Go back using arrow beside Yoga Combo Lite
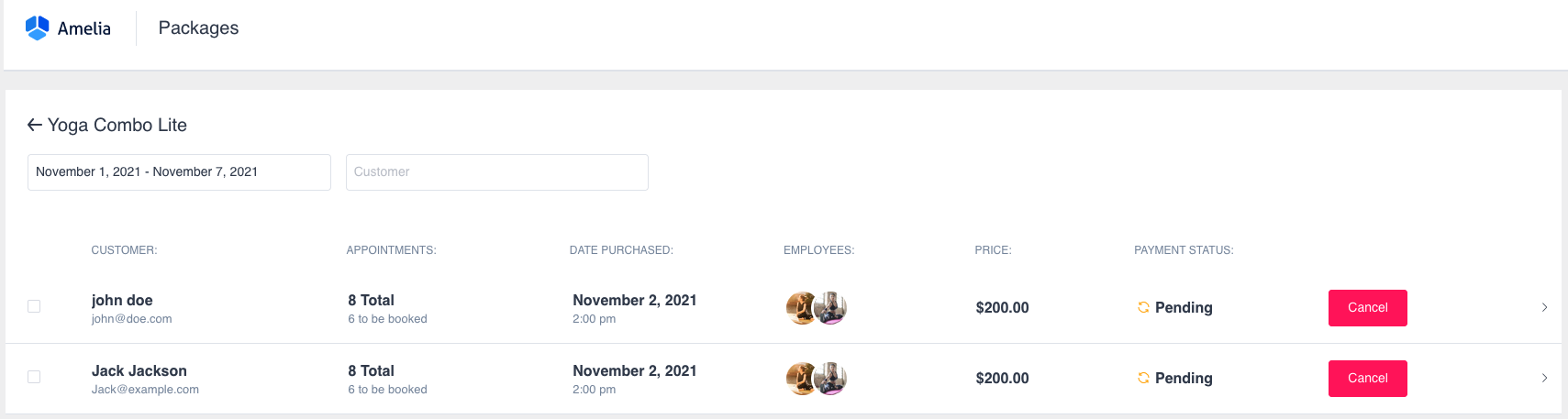 (35, 125)
